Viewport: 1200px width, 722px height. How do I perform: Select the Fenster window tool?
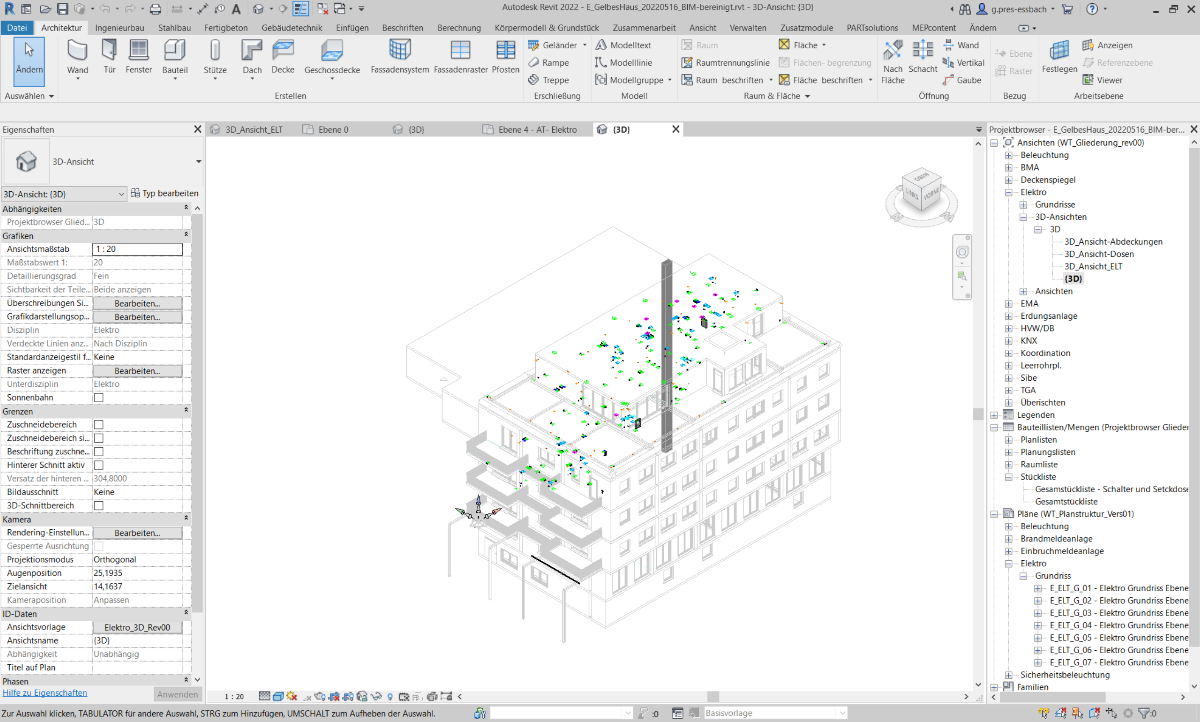tap(139, 57)
